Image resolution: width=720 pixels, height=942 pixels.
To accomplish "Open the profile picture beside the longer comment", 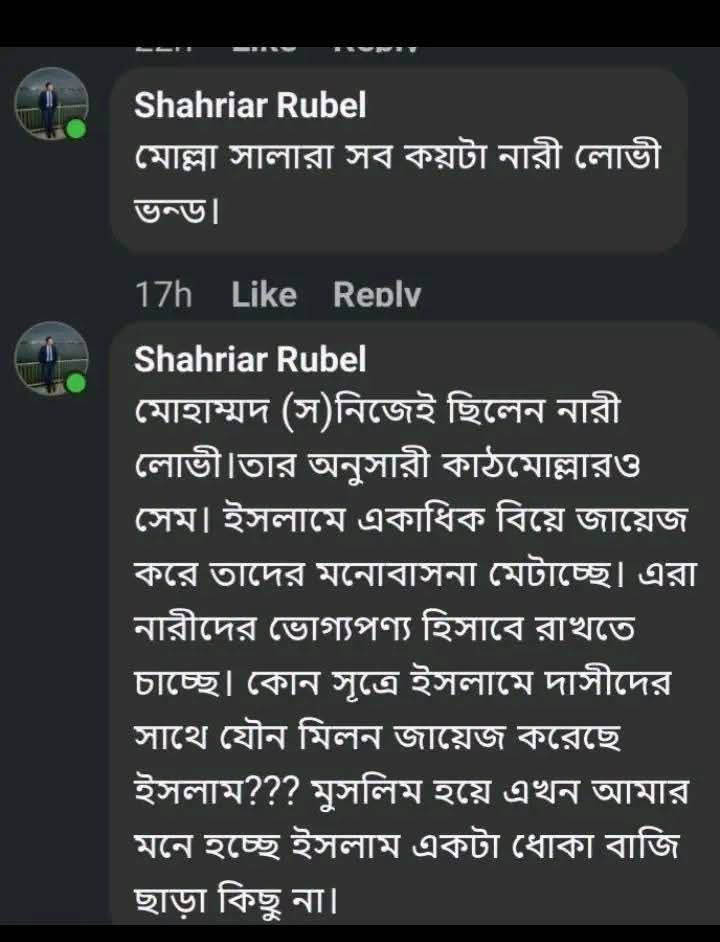I will (51, 359).
